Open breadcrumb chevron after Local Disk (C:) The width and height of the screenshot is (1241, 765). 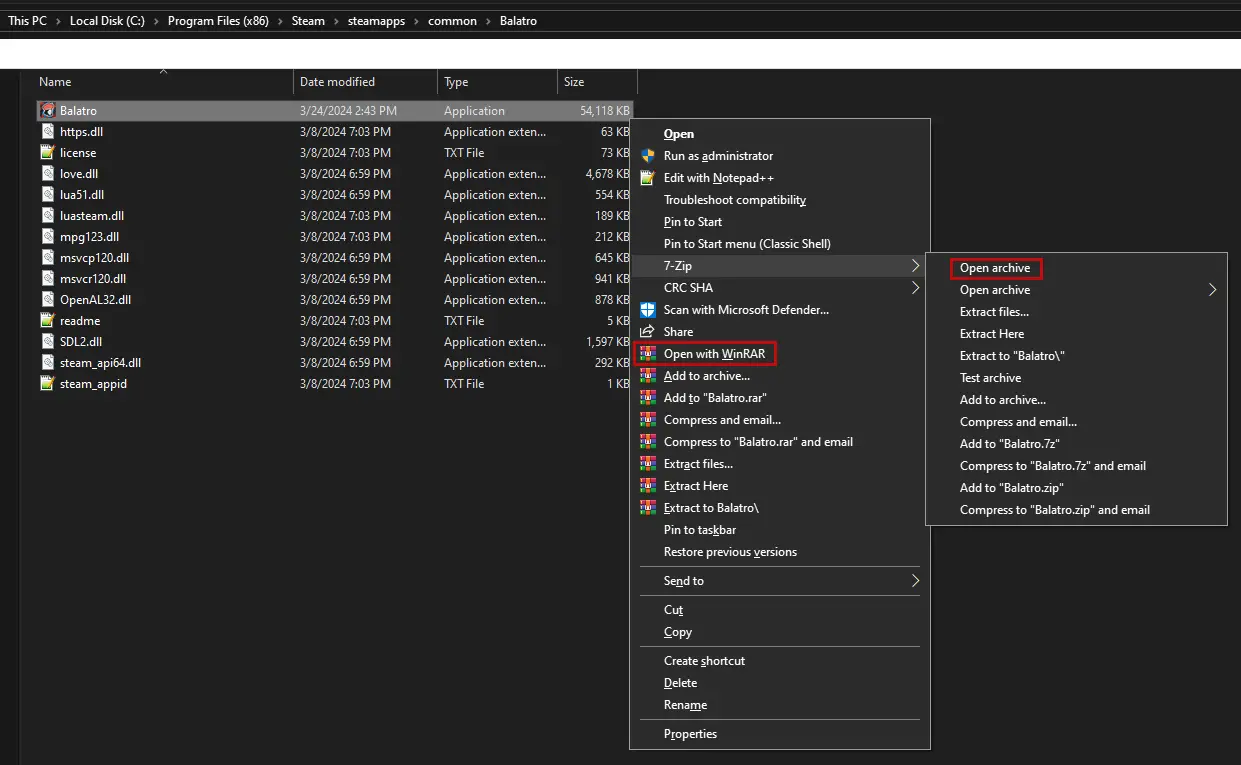156,21
